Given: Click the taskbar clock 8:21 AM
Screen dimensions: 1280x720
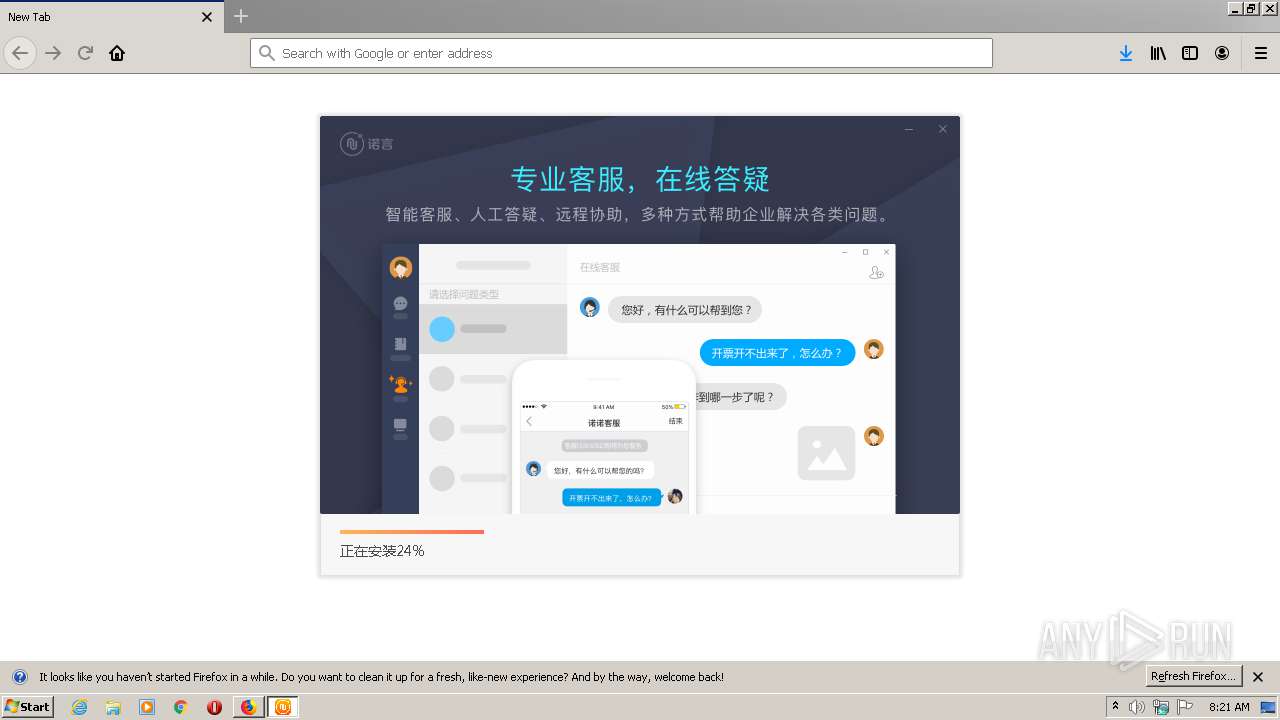Looking at the screenshot, I should (x=1229, y=707).
